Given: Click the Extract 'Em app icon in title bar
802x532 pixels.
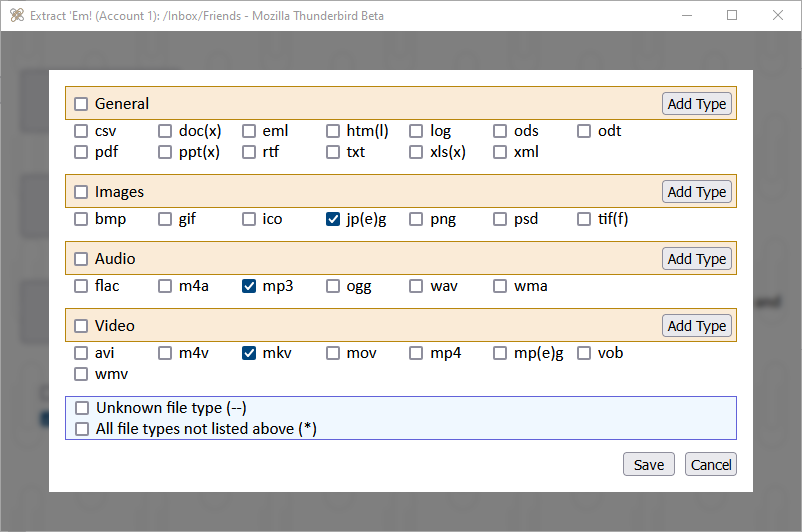Looking at the screenshot, I should tap(17, 15).
